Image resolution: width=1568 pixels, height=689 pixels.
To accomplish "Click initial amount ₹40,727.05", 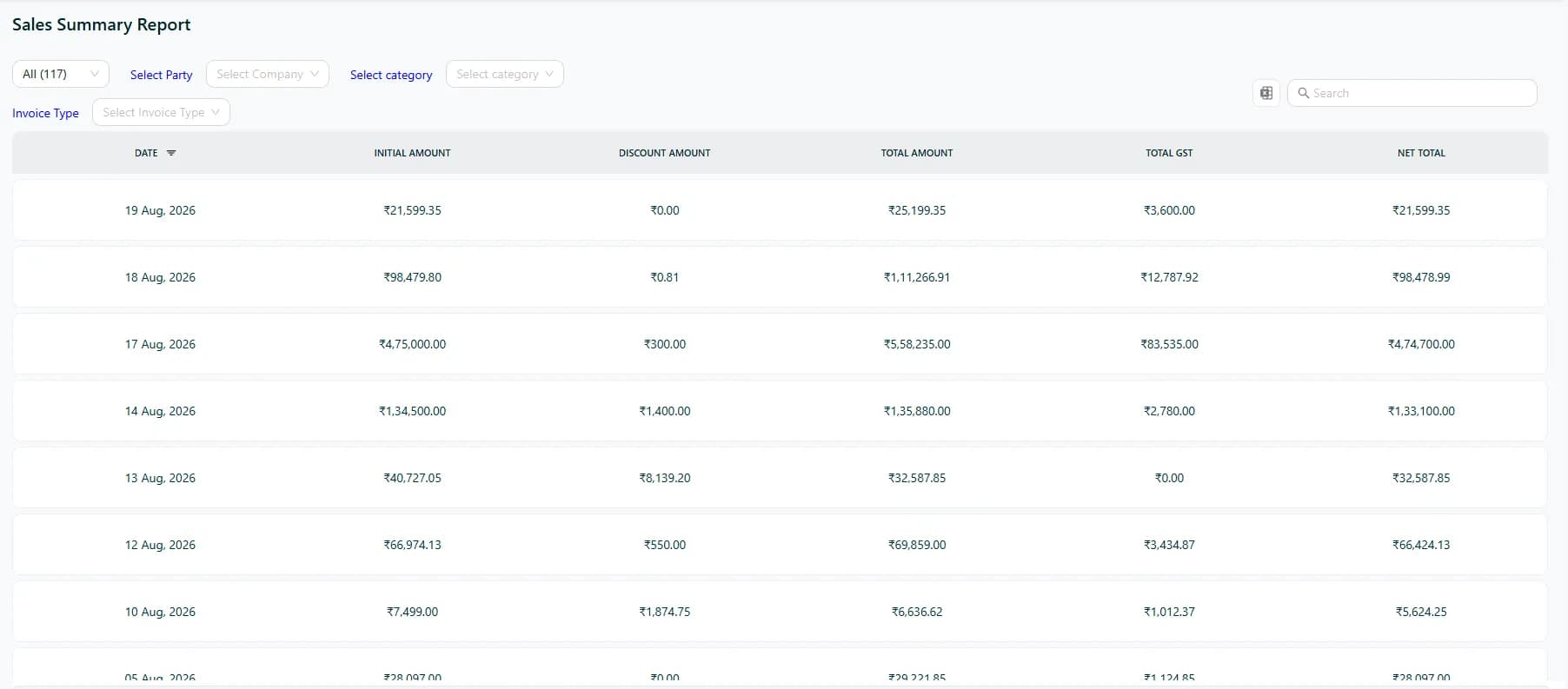I will (x=412, y=478).
